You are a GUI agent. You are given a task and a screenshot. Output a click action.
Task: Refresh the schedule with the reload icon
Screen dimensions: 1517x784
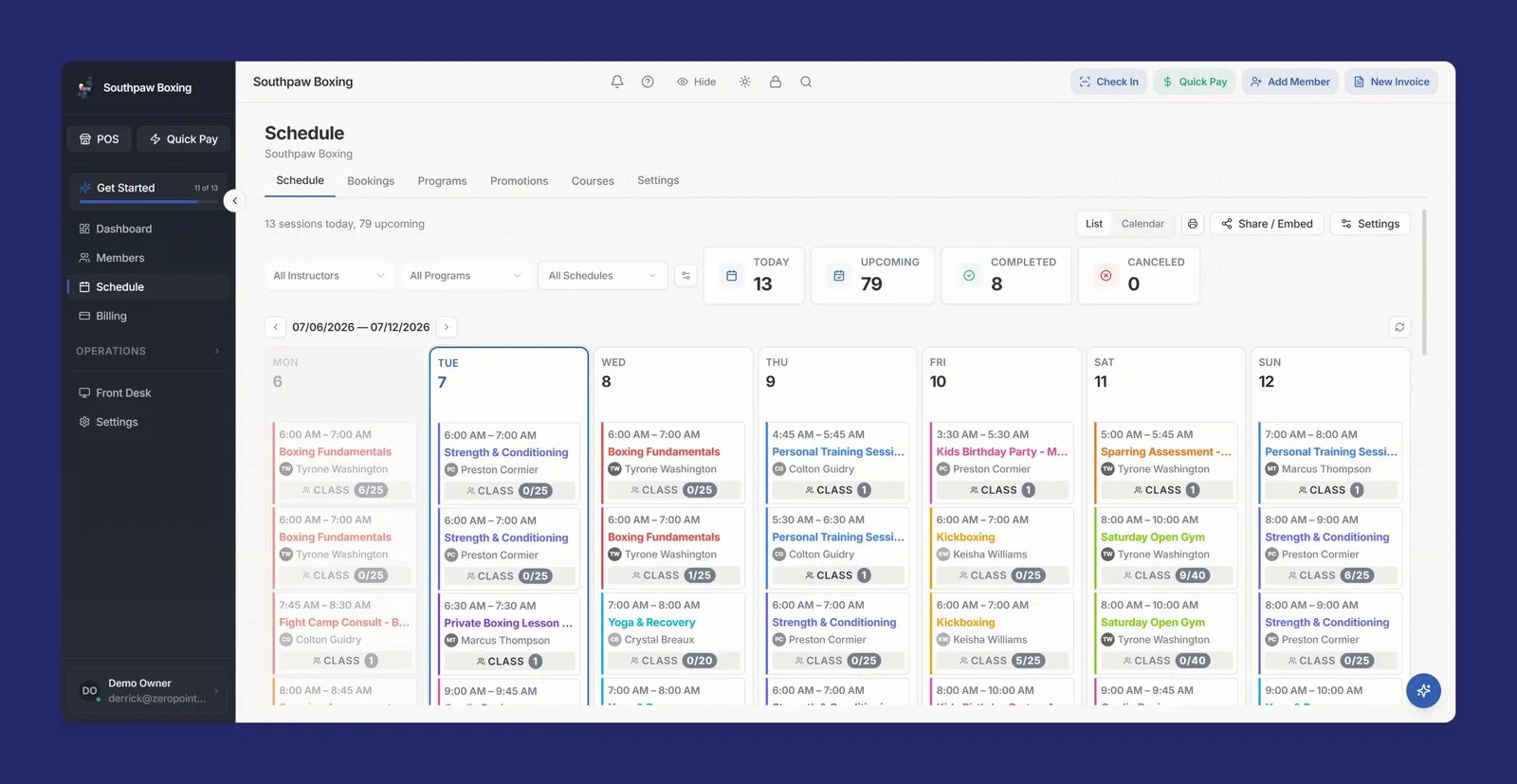pos(1399,327)
